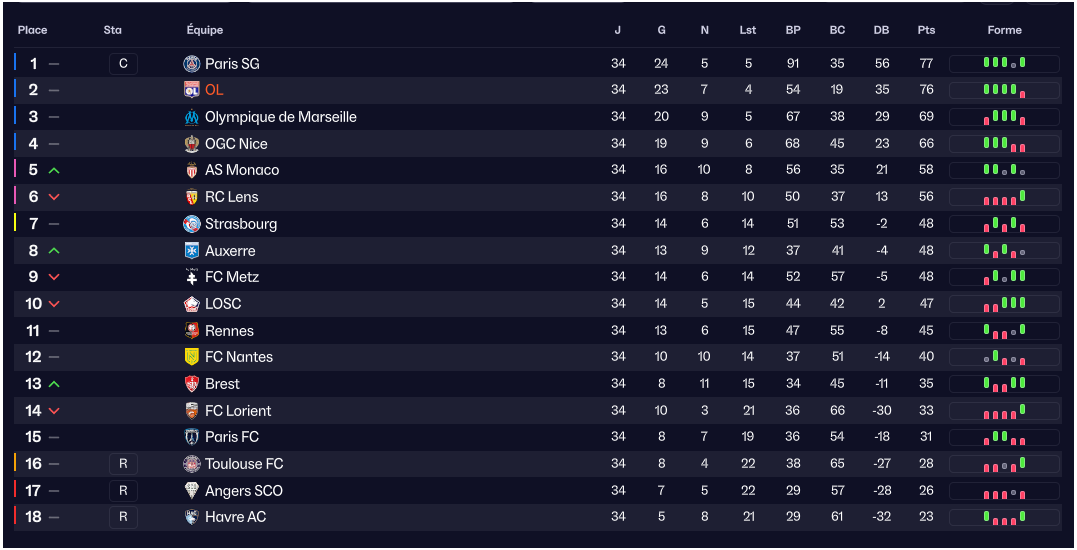Click the Toulouse FC club crest
The width and height of the screenshot is (1077, 550).
pyautogui.click(x=192, y=464)
